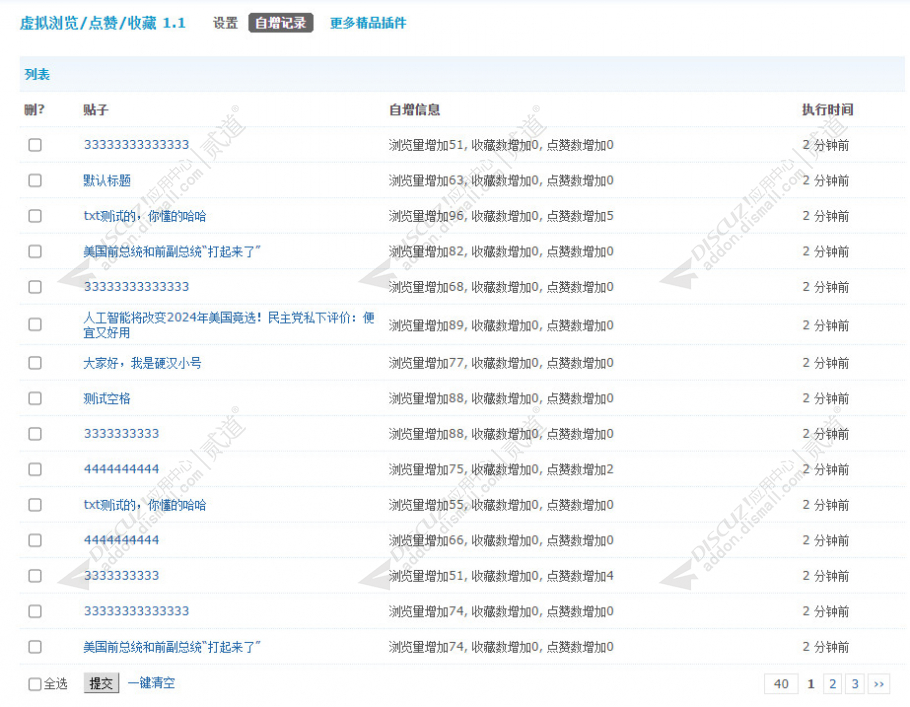This screenshot has height=707, width=910.
Task: Tick checkbox for 33333333333333 row with 浏览量增加68
Action: (35, 287)
